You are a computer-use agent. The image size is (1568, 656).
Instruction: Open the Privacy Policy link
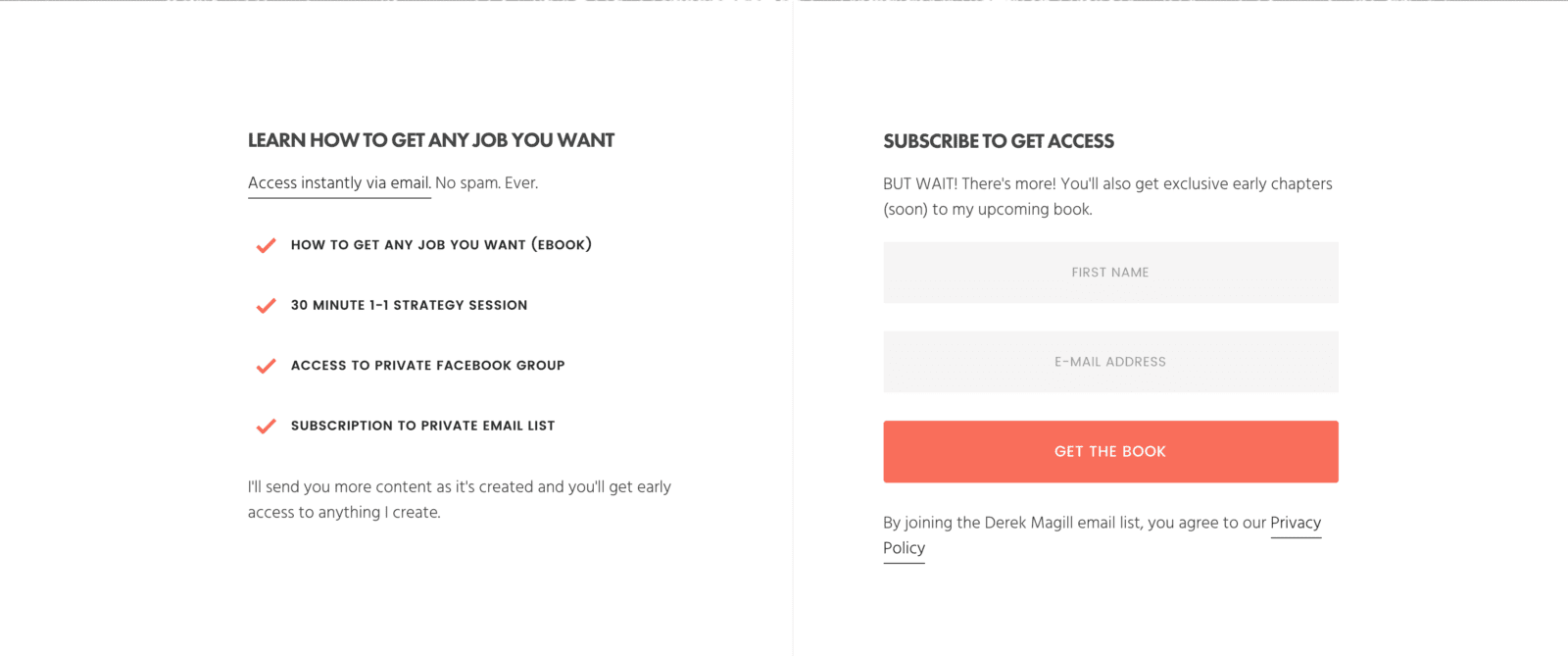point(1295,523)
